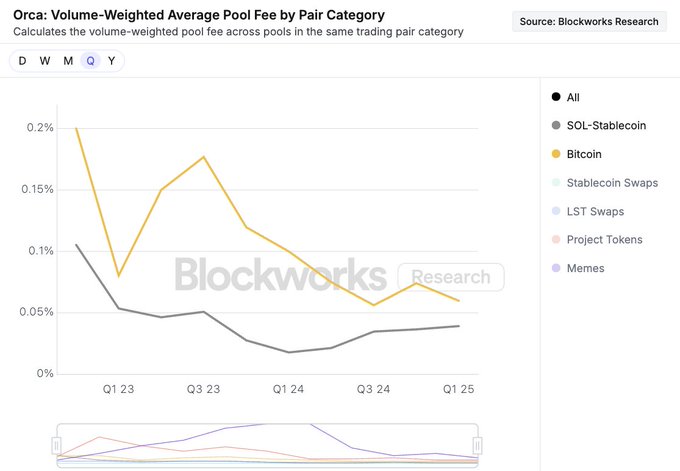Click the Project Tokens legend dot
Image resolution: width=680 pixels, height=471 pixels.
coord(556,240)
